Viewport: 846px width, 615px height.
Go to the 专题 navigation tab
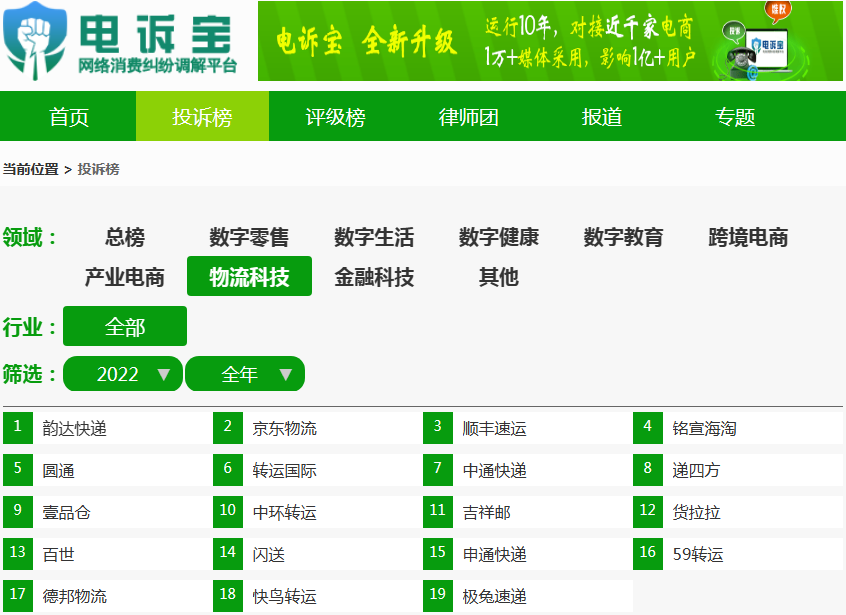click(735, 117)
